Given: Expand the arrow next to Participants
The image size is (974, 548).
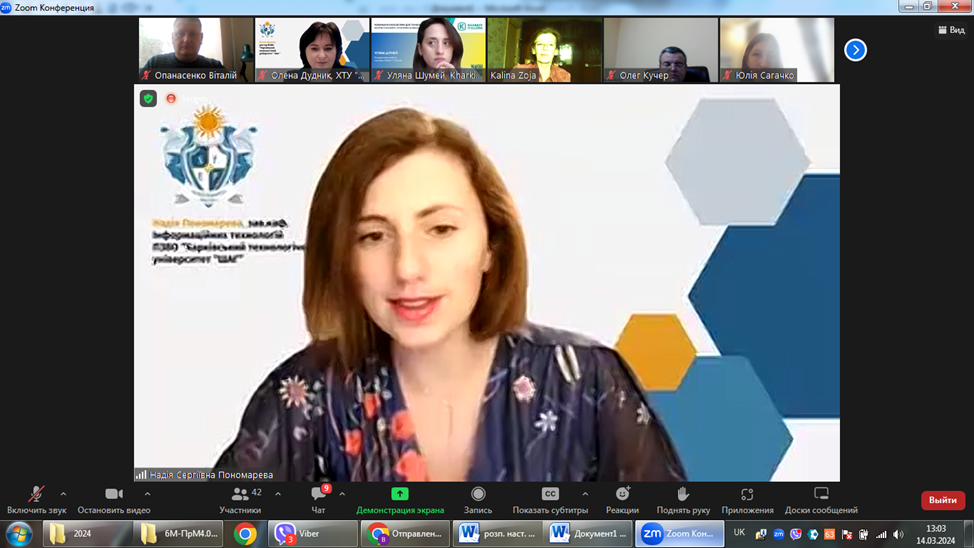Looking at the screenshot, I should 278,494.
